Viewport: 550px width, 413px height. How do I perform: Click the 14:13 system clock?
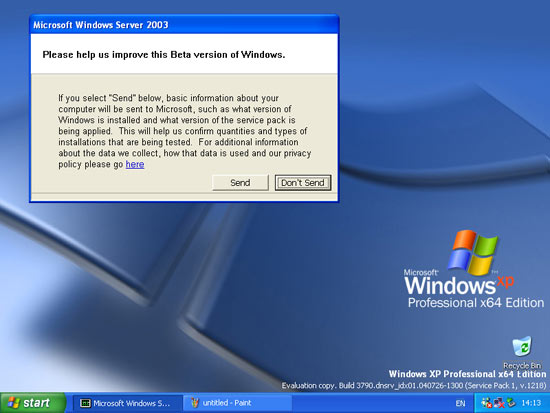tap(531, 403)
